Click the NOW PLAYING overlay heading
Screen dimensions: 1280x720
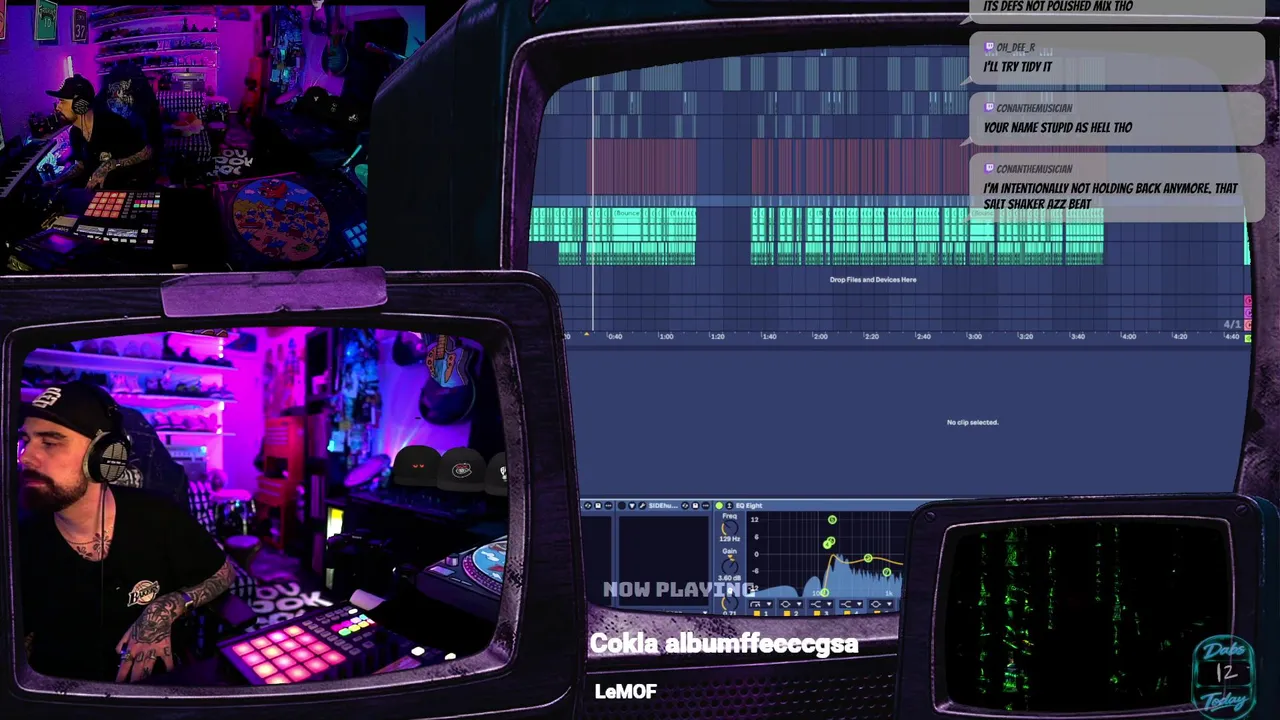[x=677, y=589]
